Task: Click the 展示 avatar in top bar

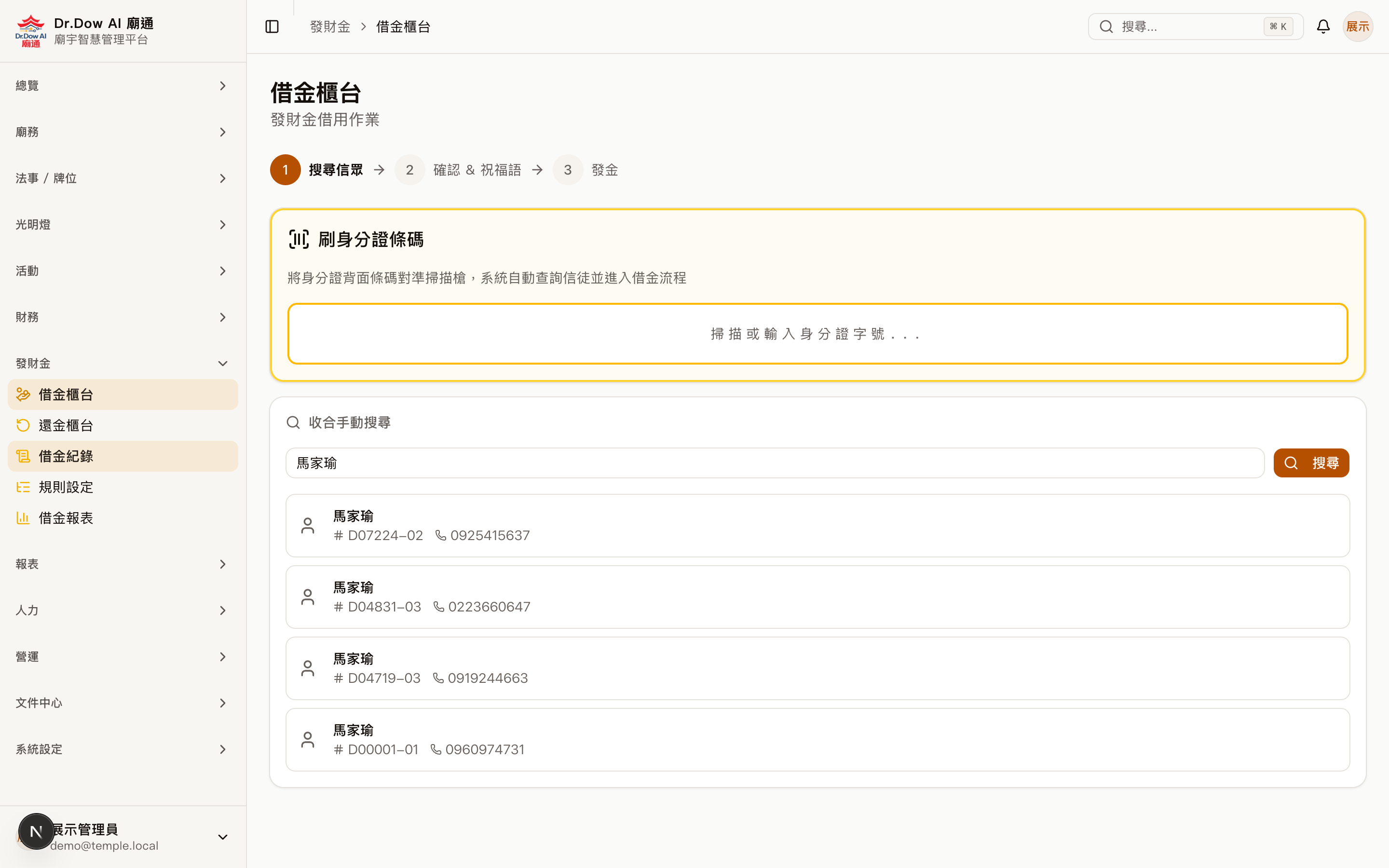Action: click(1358, 26)
